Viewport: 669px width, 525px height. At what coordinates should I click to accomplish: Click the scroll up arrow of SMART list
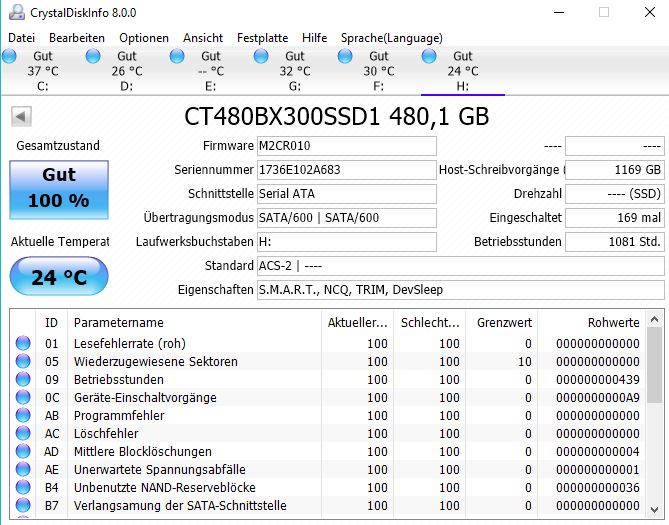point(654,319)
